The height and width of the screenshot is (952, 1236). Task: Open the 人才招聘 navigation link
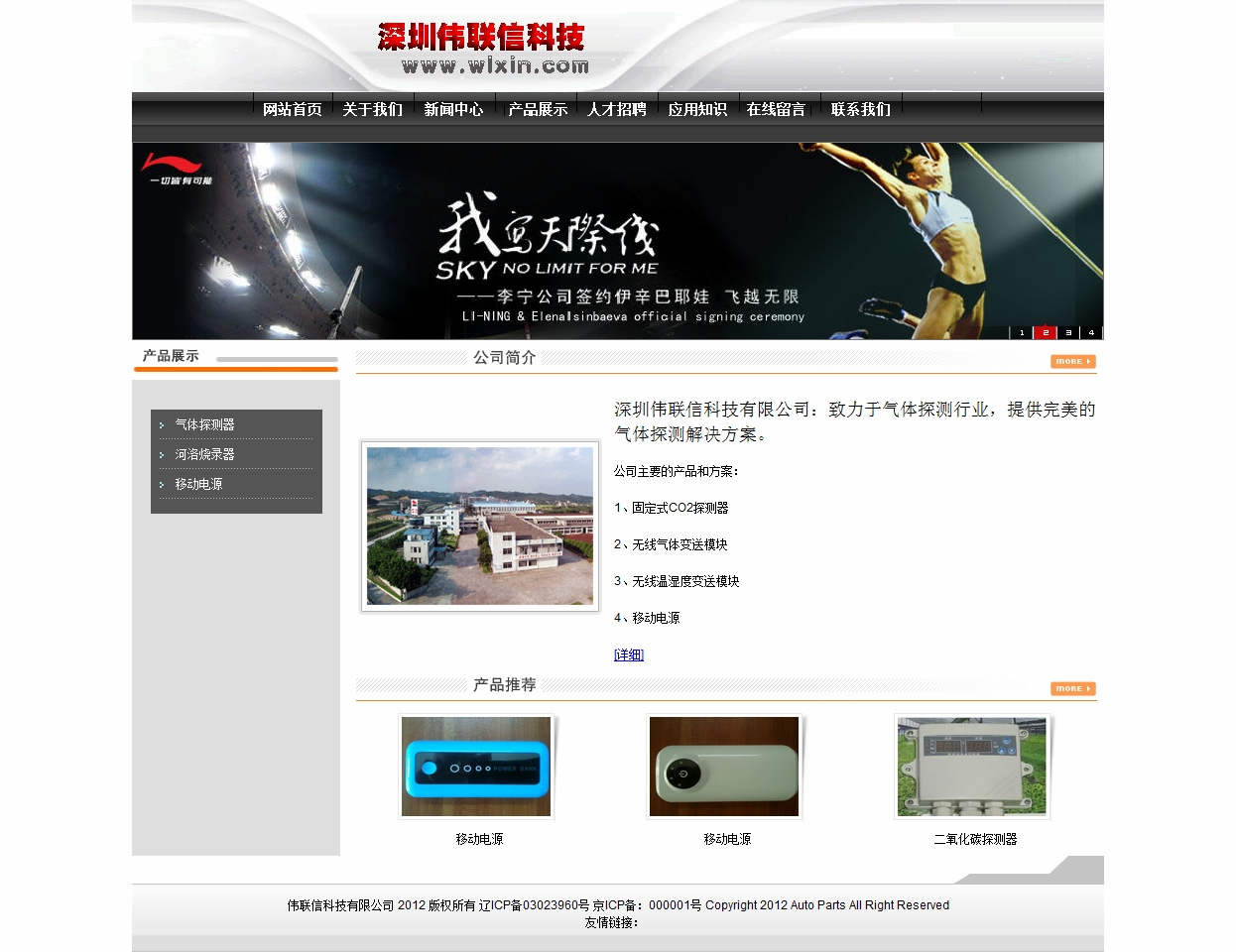(x=616, y=109)
